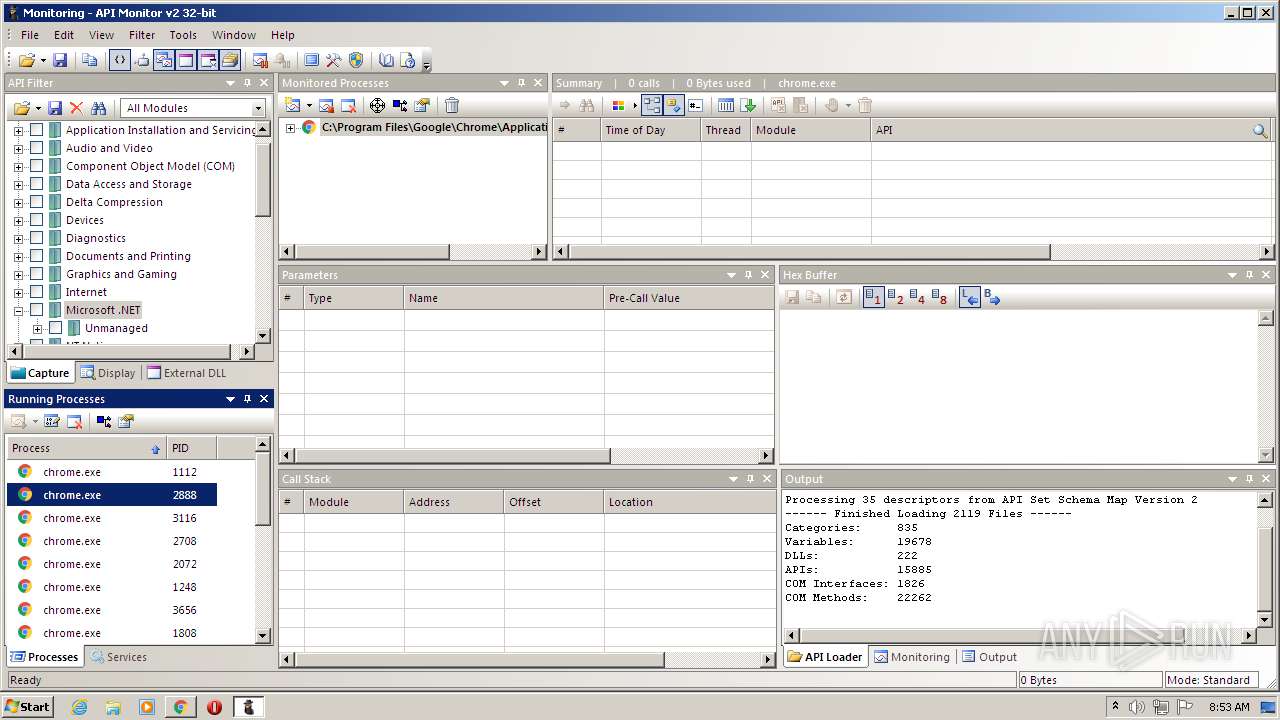
Task: Check the Audio and Video checkbox
Action: click(x=36, y=148)
